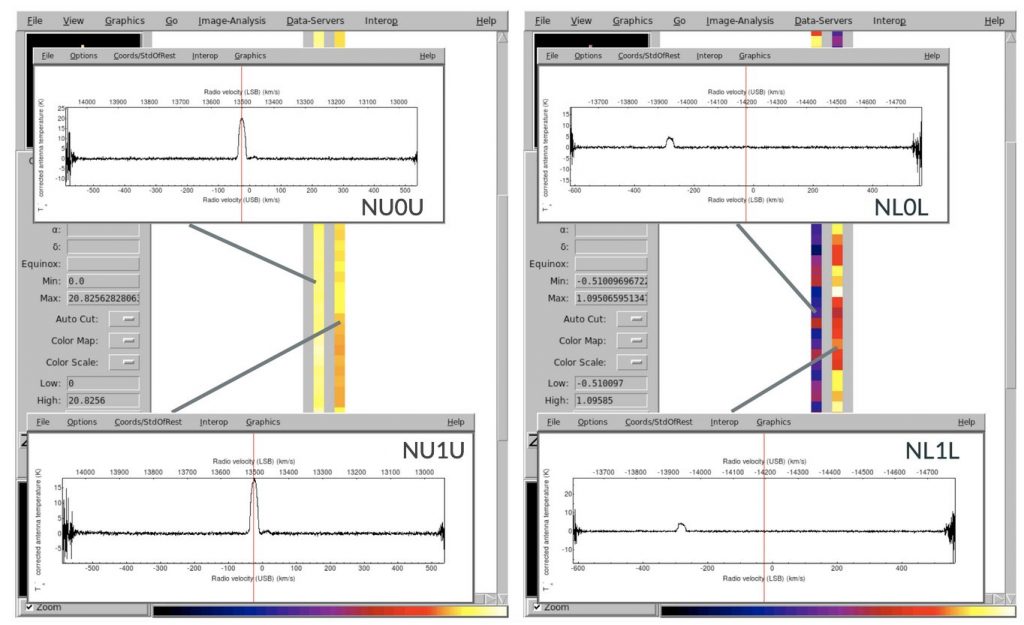
Task: Open the Interop menu in the NL0L spectrum window
Action: click(x=710, y=55)
